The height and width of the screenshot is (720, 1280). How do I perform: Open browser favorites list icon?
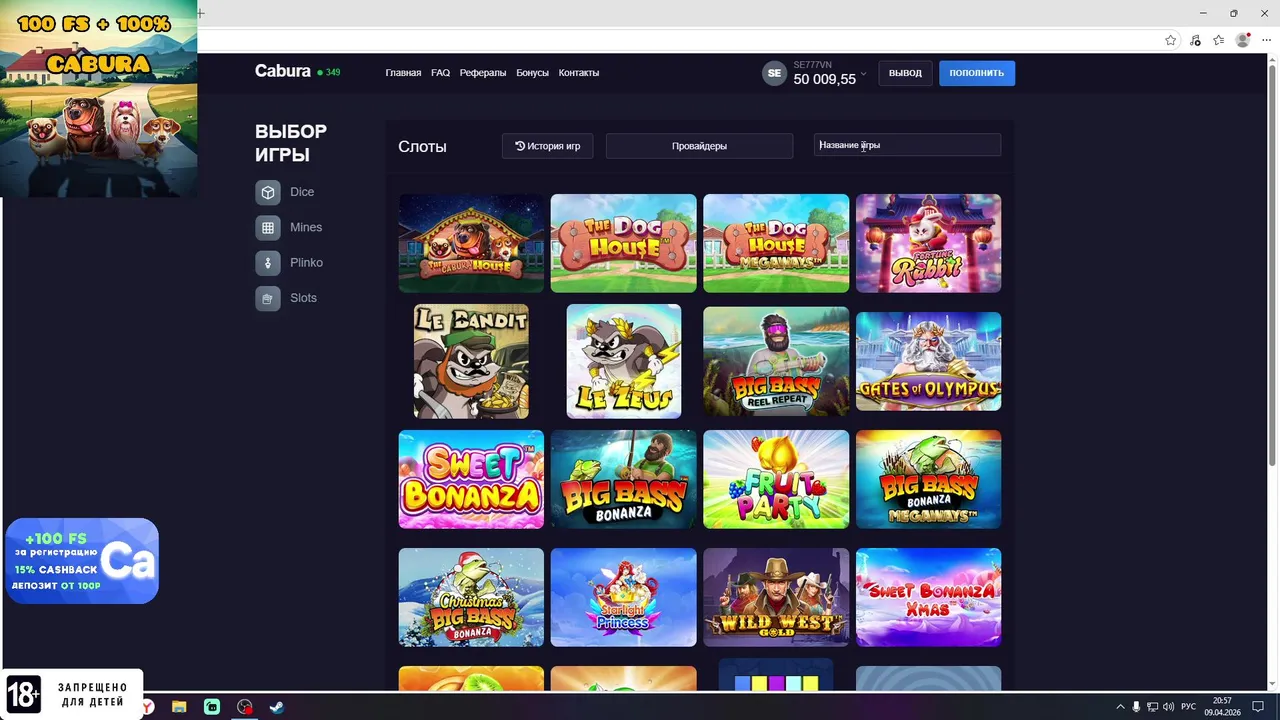click(1218, 40)
